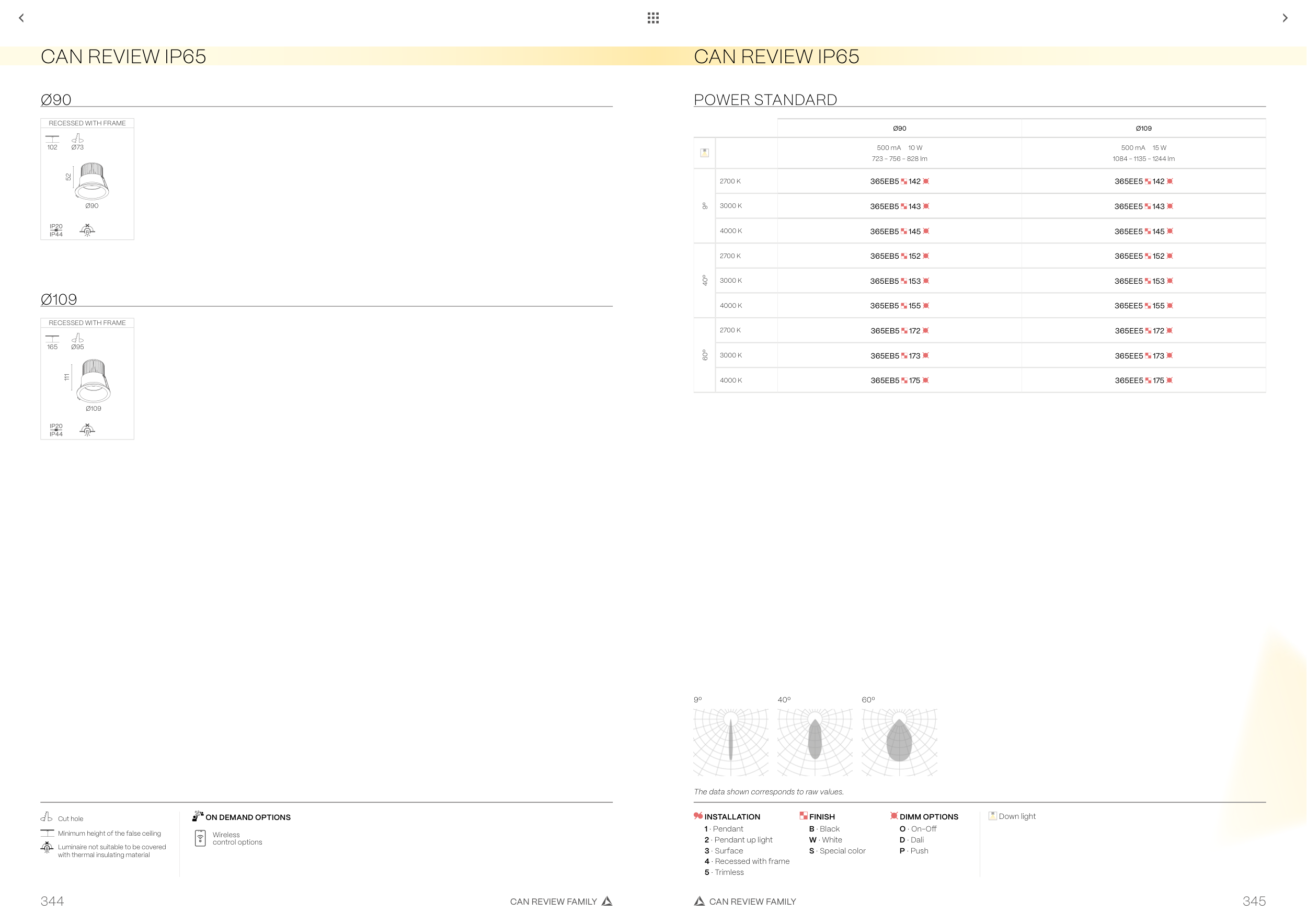This screenshot has width=1307, height=924.
Task: Click the wireless control options phone icon
Action: coord(200,838)
